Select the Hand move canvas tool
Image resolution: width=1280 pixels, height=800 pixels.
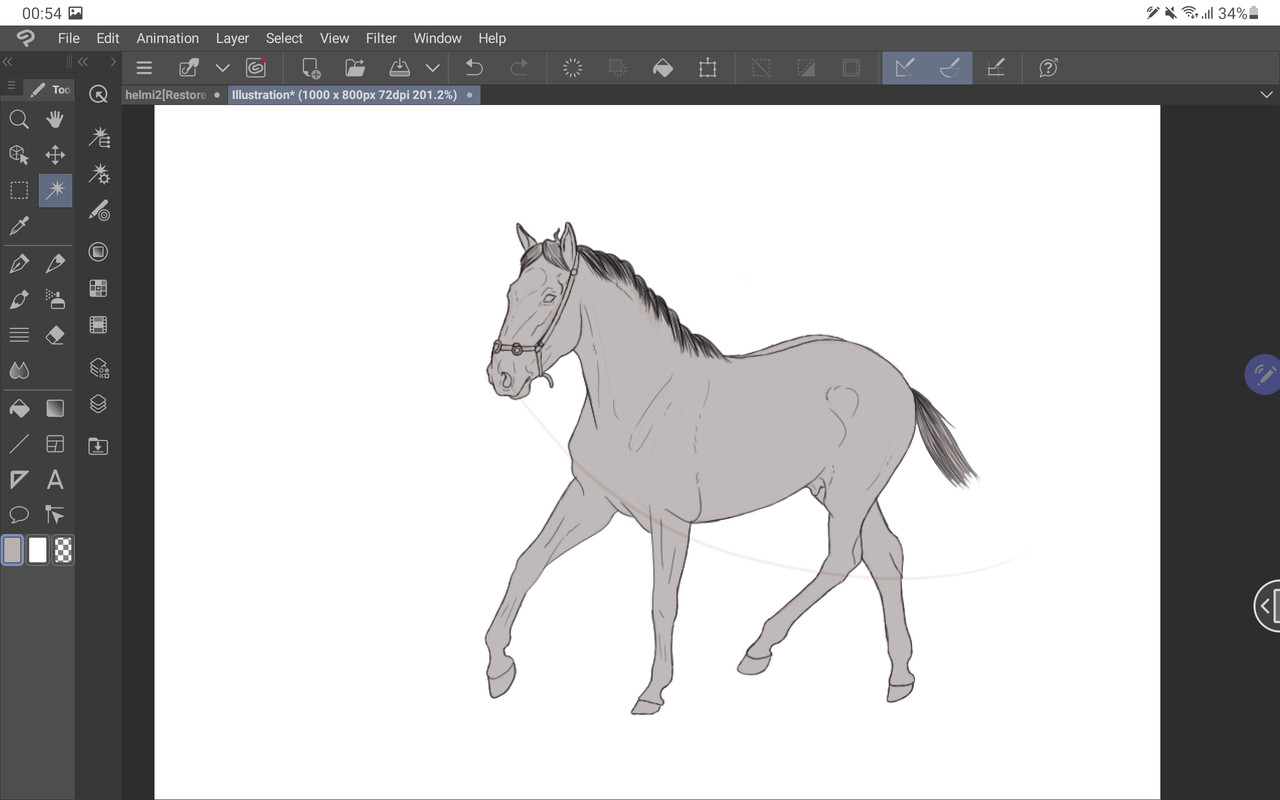pos(55,119)
